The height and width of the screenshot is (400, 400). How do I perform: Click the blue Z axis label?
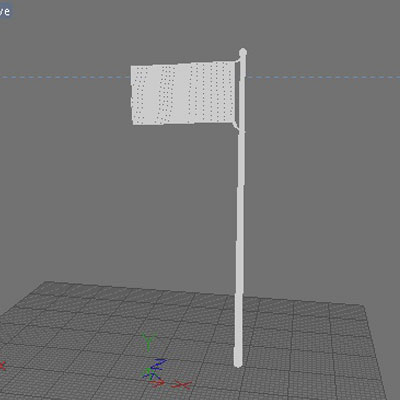pyautogui.click(x=158, y=364)
